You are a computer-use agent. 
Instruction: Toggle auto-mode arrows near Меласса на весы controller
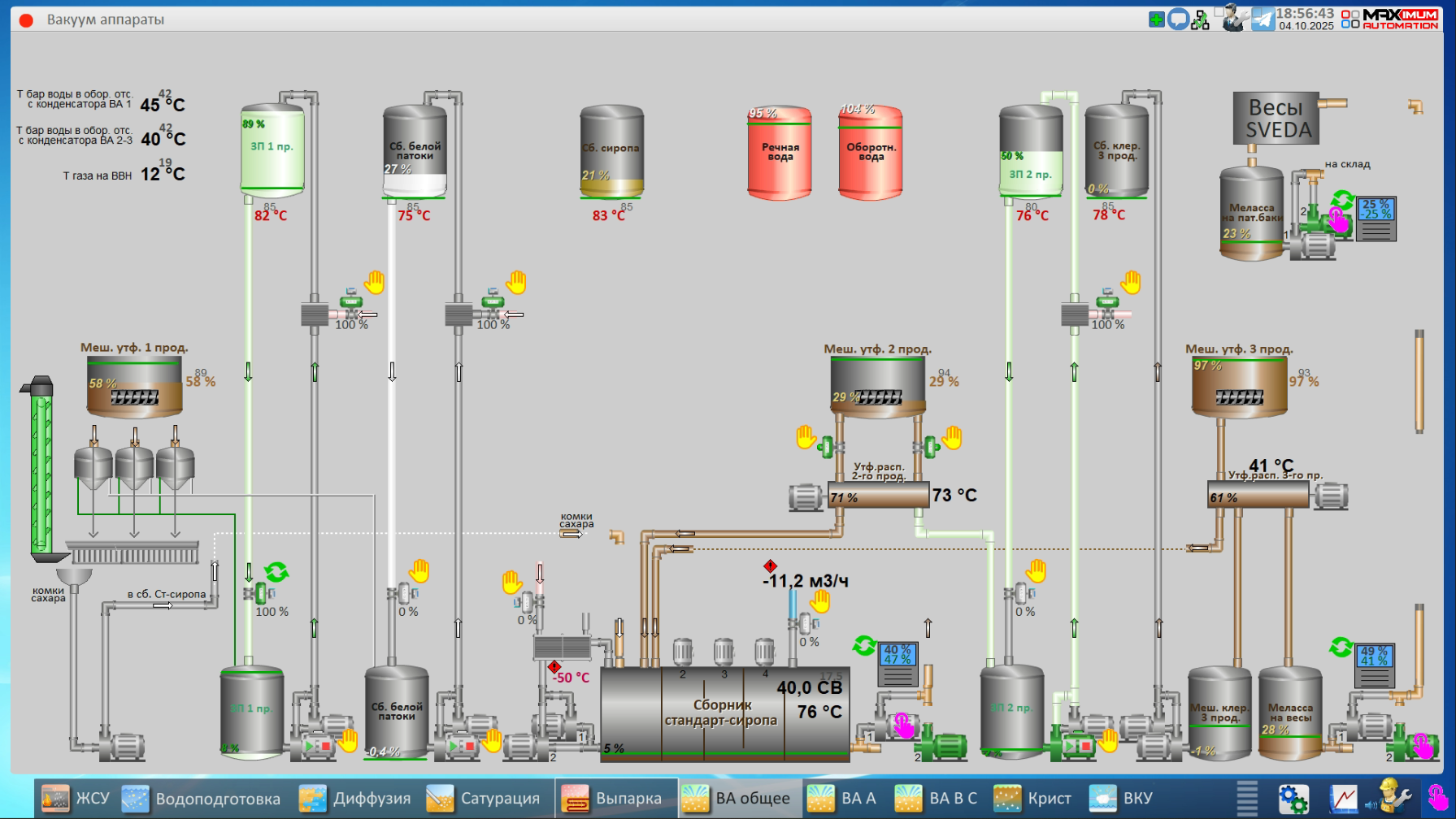click(1341, 648)
